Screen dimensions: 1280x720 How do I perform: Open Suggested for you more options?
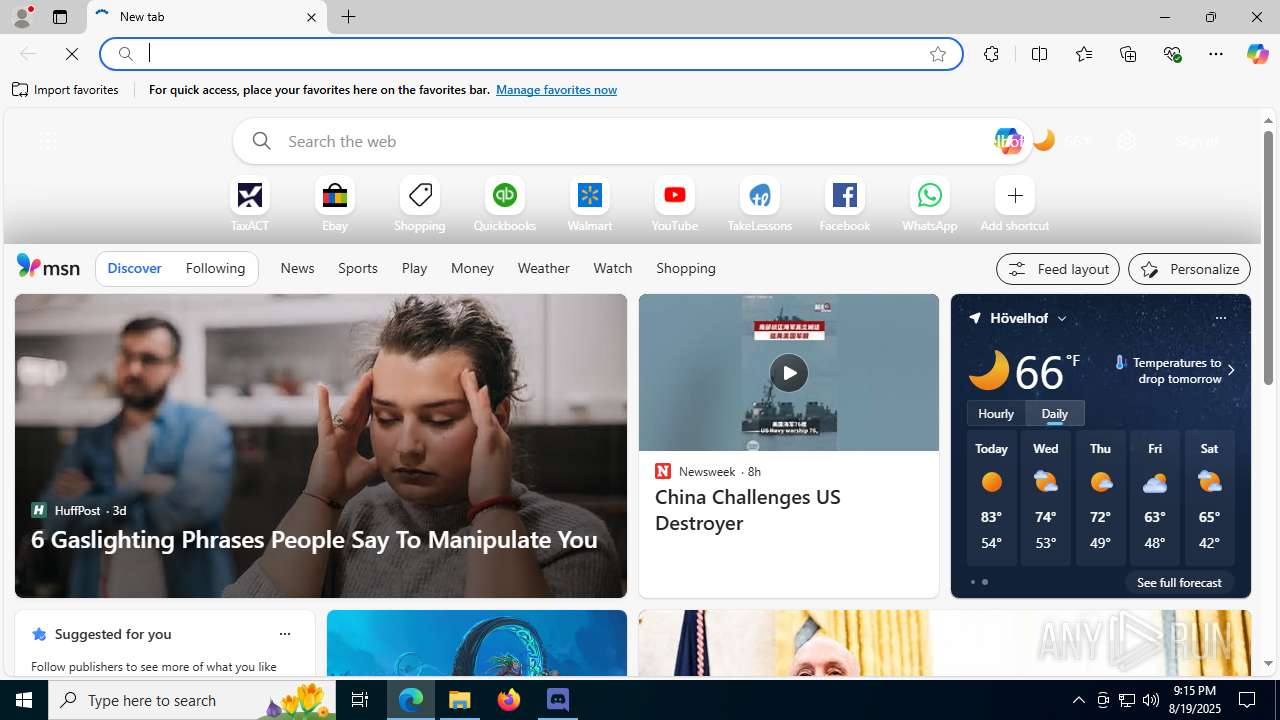tap(284, 634)
